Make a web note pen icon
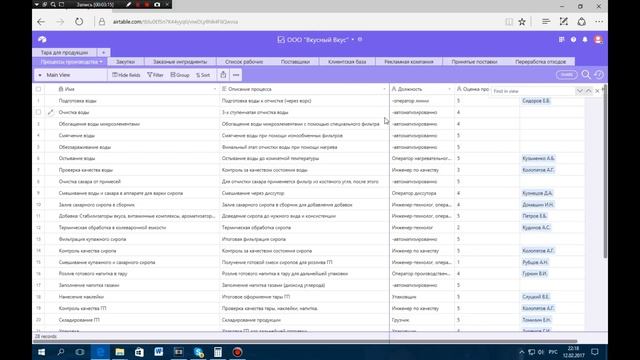The width and height of the screenshot is (640, 360). tap(564, 22)
